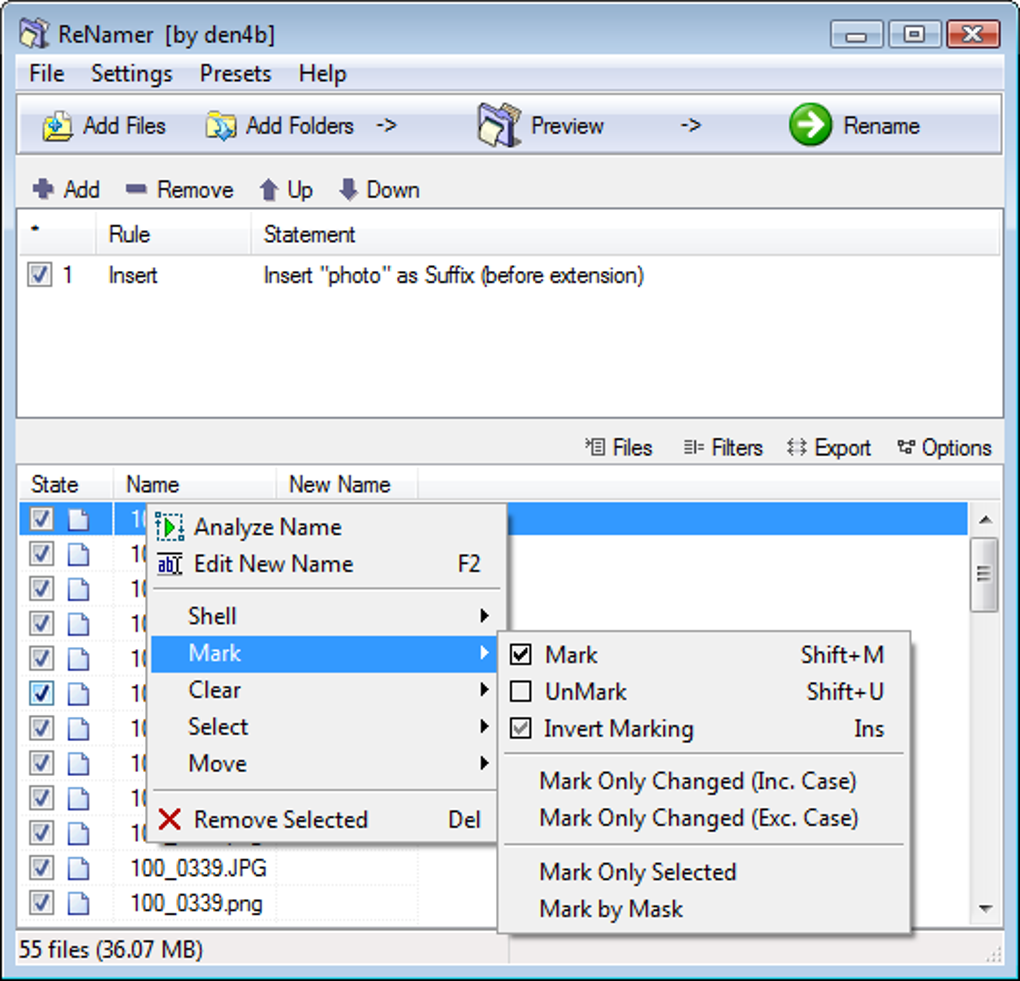Toggle the third file row checkbox
Image resolution: width=1020 pixels, height=981 pixels.
coord(42,589)
